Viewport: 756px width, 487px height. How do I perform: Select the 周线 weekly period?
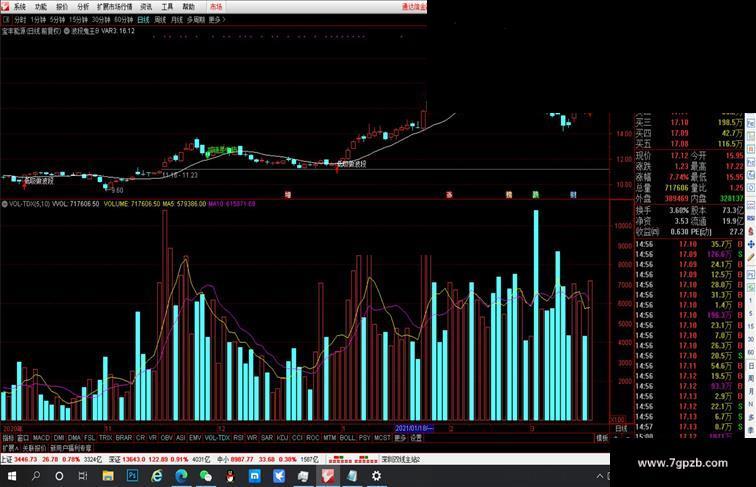pos(160,20)
